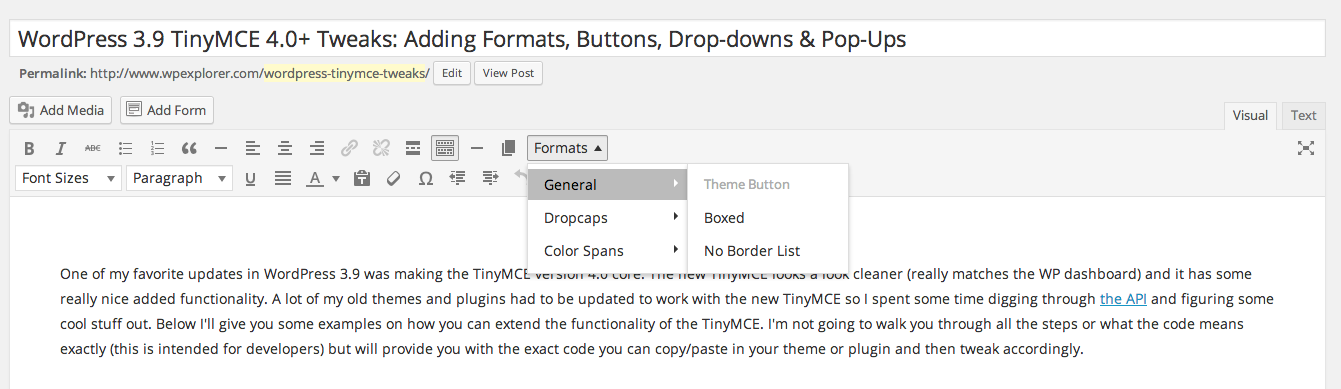Click the View Post button
Viewport: 1341px width, 389px height.
point(509,73)
